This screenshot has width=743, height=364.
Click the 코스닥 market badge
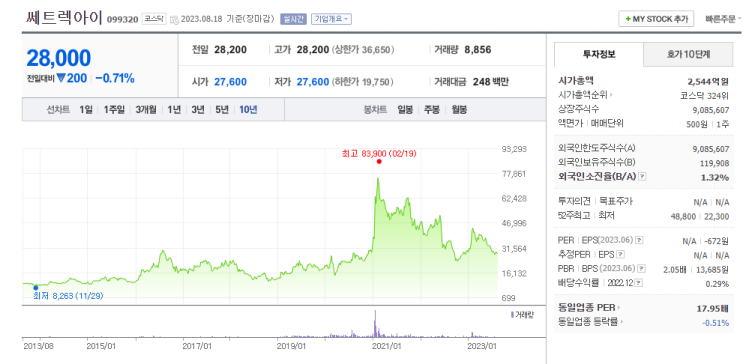(x=154, y=19)
